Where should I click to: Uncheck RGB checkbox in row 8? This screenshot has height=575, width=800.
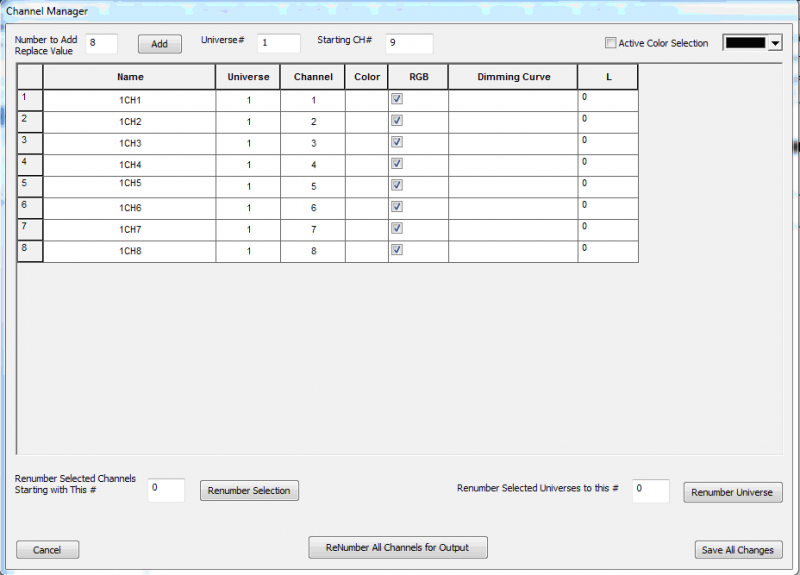(x=397, y=249)
